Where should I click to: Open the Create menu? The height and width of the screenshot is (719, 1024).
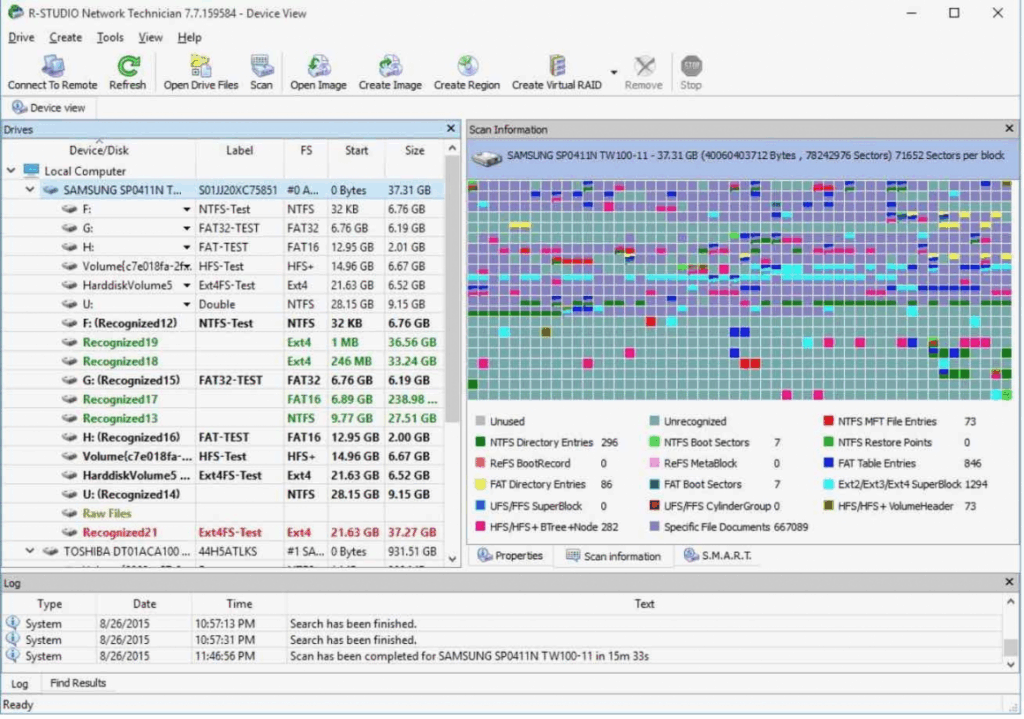click(x=65, y=37)
